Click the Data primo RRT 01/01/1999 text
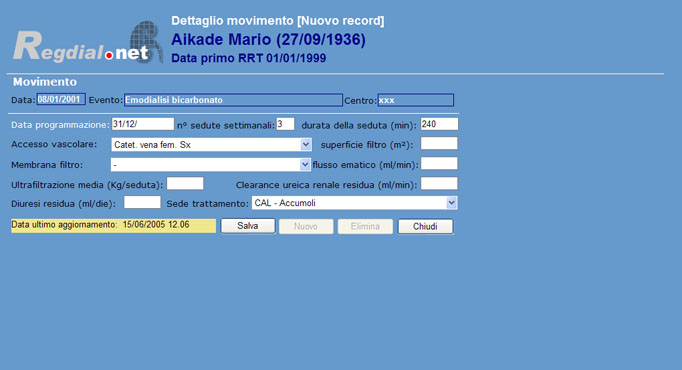The height and width of the screenshot is (370, 682). click(x=248, y=58)
